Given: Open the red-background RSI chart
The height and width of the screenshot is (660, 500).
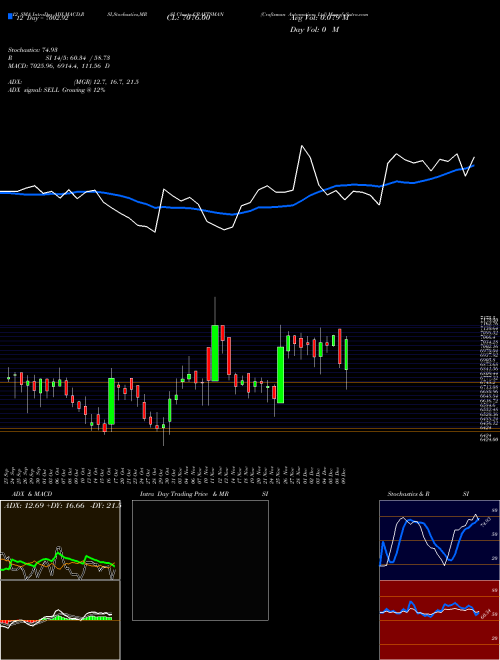Looking at the screenshot, I should [439, 620].
